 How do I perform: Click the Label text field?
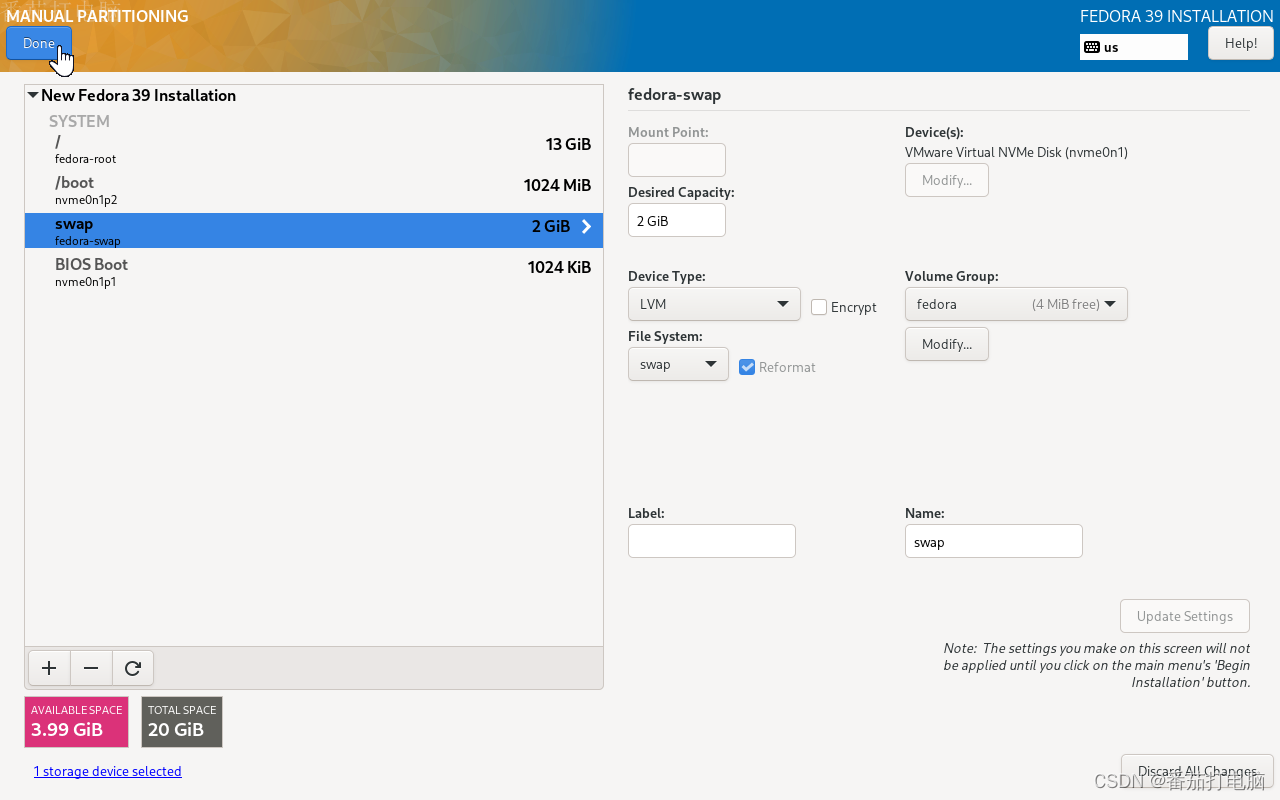click(712, 541)
